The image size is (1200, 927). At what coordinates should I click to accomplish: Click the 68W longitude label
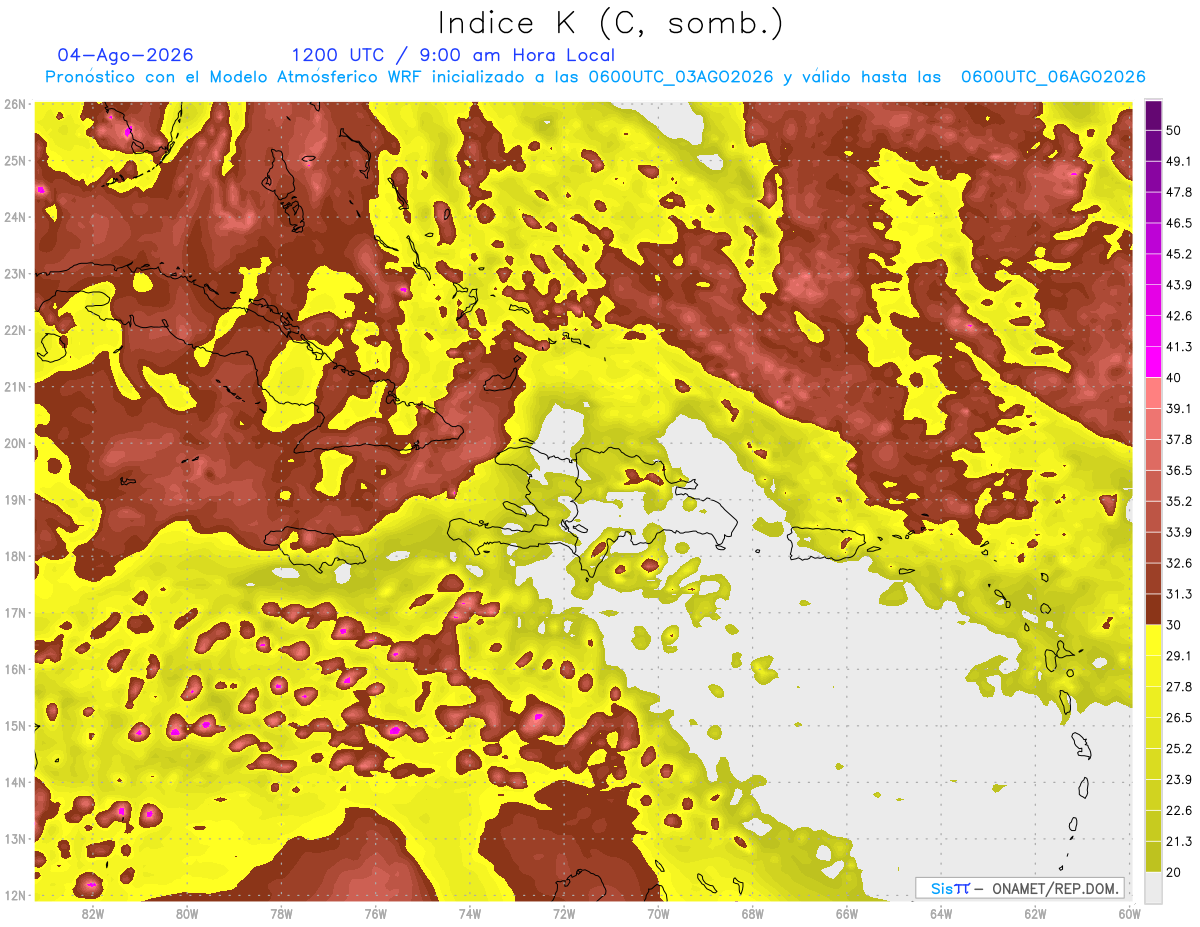tap(753, 913)
